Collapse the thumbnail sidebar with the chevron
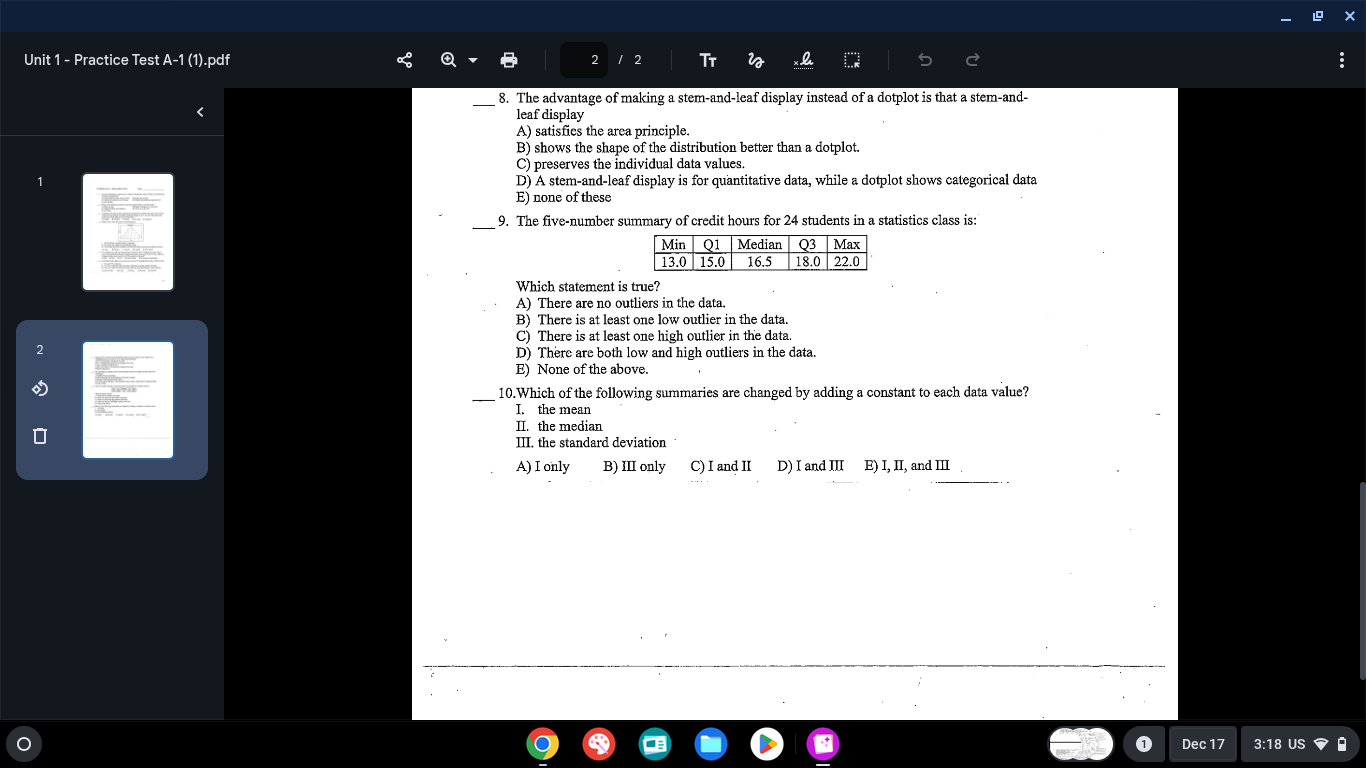The width and height of the screenshot is (1366, 768). 200,112
